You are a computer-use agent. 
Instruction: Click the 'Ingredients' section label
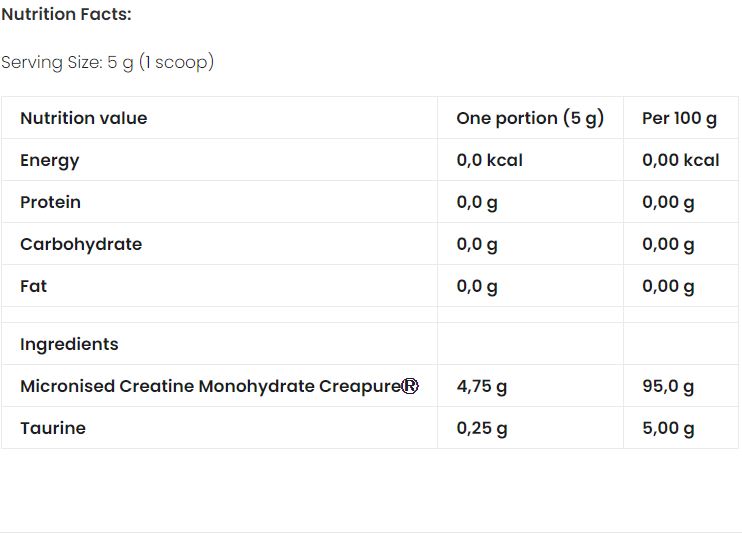click(69, 344)
